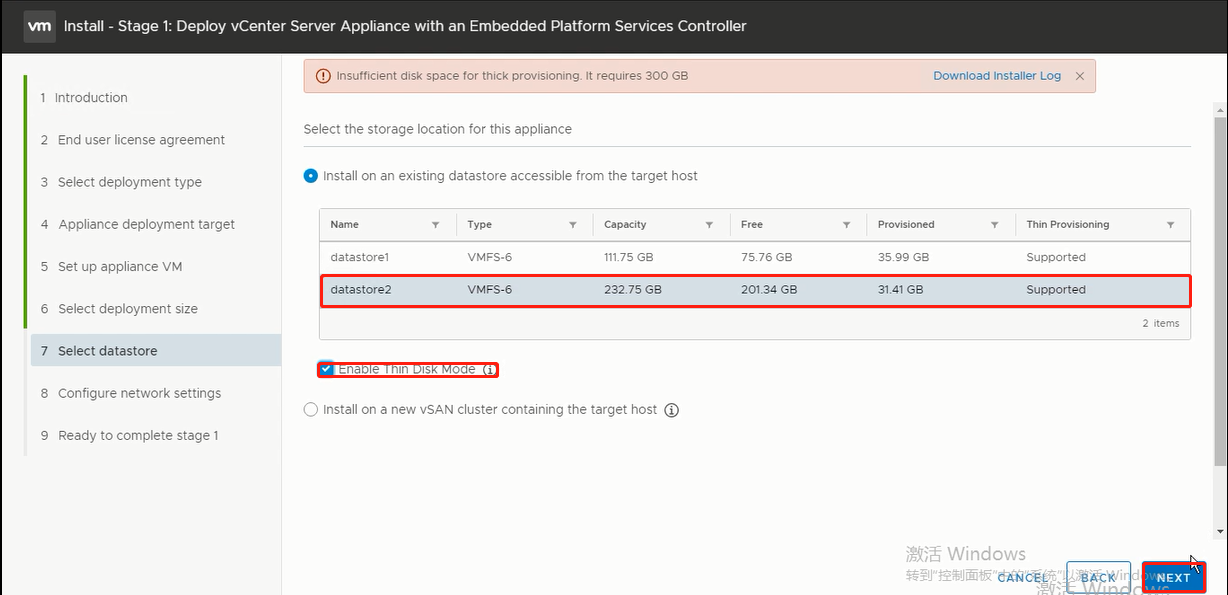Click the scrollbar down arrow
Image resolution: width=1228 pixels, height=595 pixels.
click(1221, 532)
